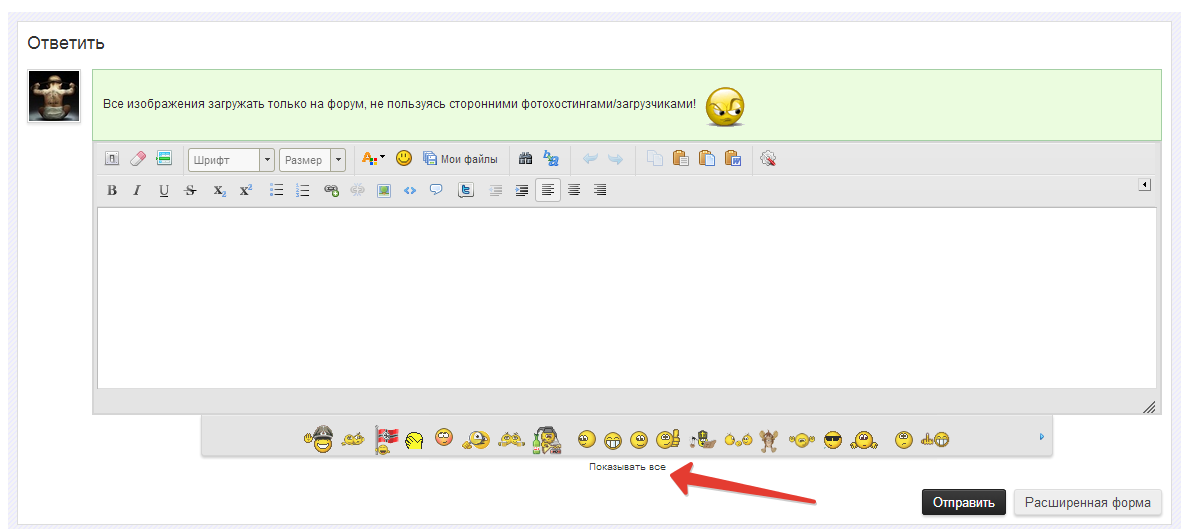Click the binoculars Find icon

tap(526, 158)
